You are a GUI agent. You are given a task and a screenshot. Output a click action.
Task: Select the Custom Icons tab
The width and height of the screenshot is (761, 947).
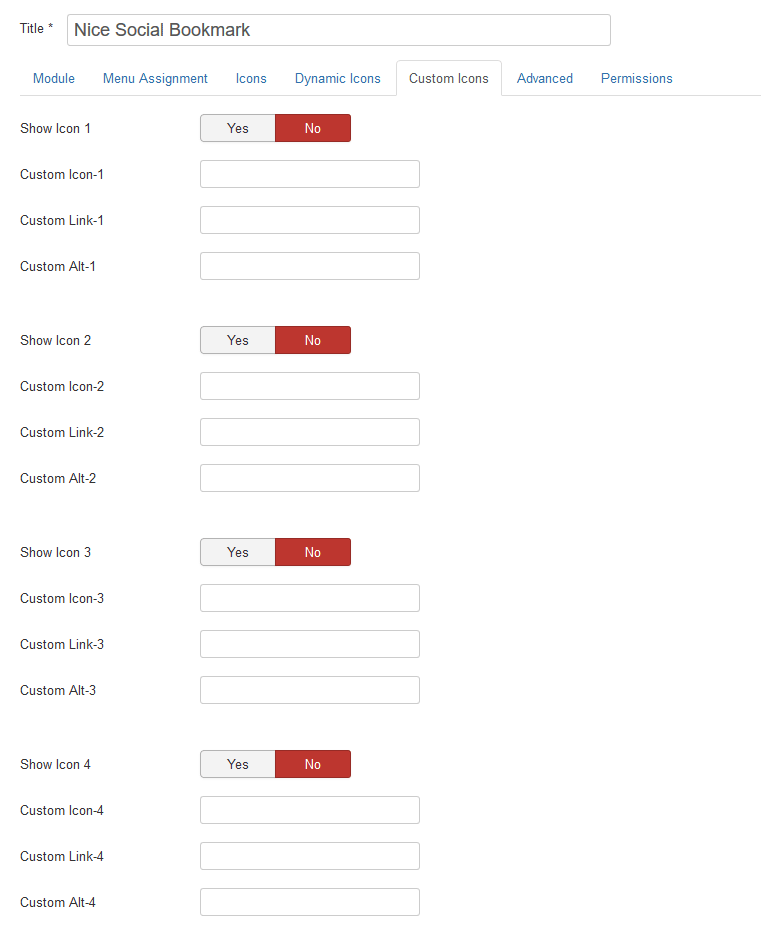(x=448, y=77)
